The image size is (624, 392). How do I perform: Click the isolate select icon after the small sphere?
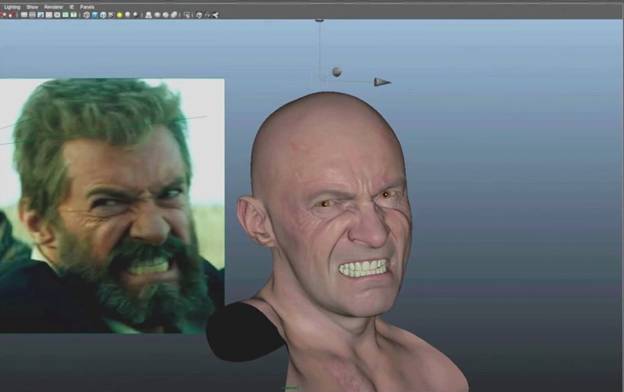coord(148,15)
